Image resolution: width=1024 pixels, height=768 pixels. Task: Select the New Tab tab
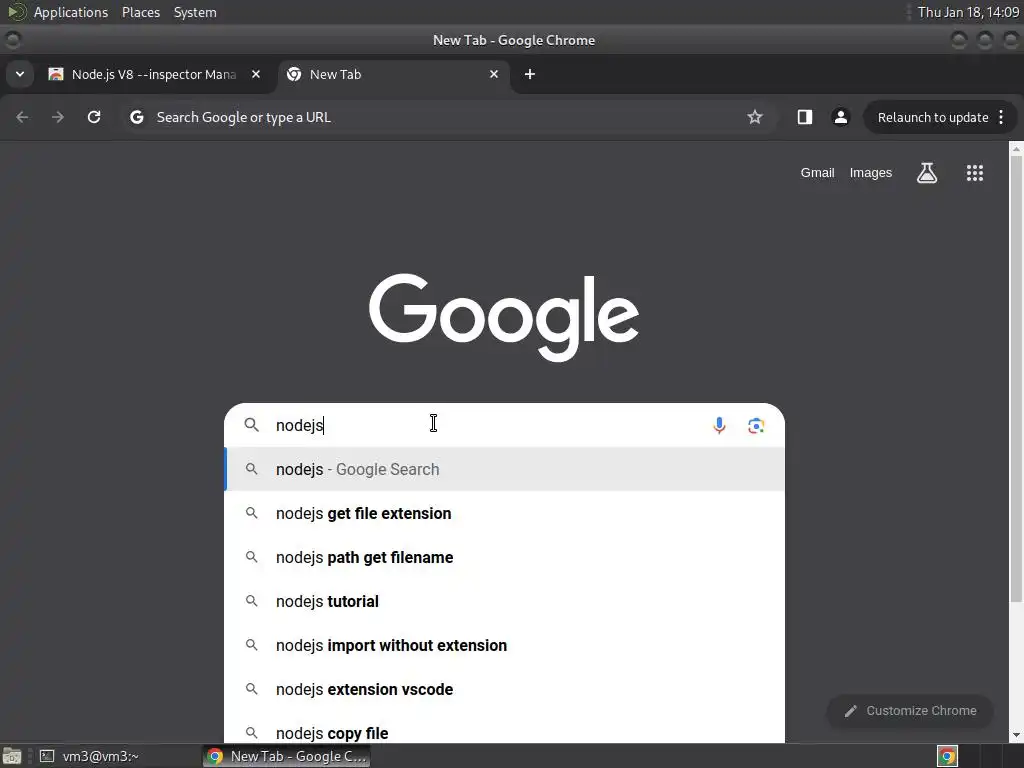click(394, 74)
